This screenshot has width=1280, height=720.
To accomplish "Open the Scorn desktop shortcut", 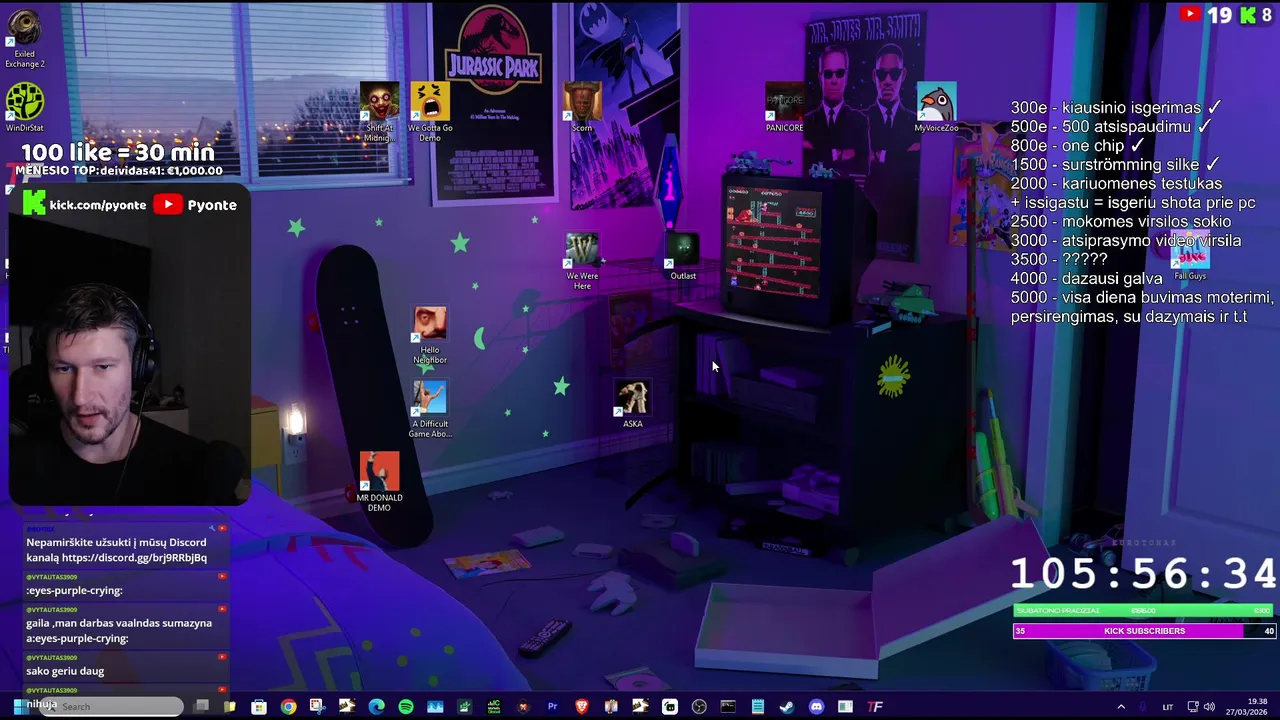I will 582,107.
